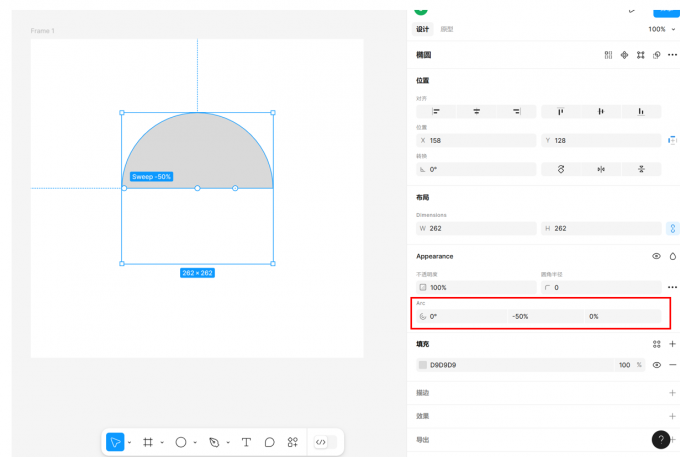This screenshot has width=680, height=457.
Task: Open more options in 椭圆 header
Action: point(672,55)
